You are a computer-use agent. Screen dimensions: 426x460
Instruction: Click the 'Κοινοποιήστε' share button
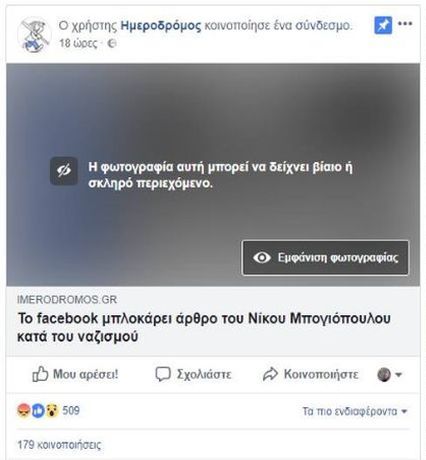pos(310,374)
